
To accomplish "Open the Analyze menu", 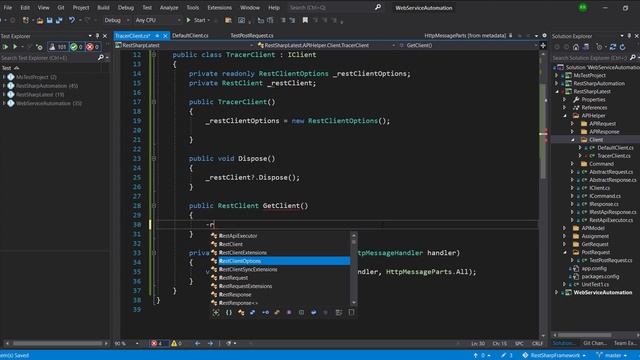I will 169,7.
